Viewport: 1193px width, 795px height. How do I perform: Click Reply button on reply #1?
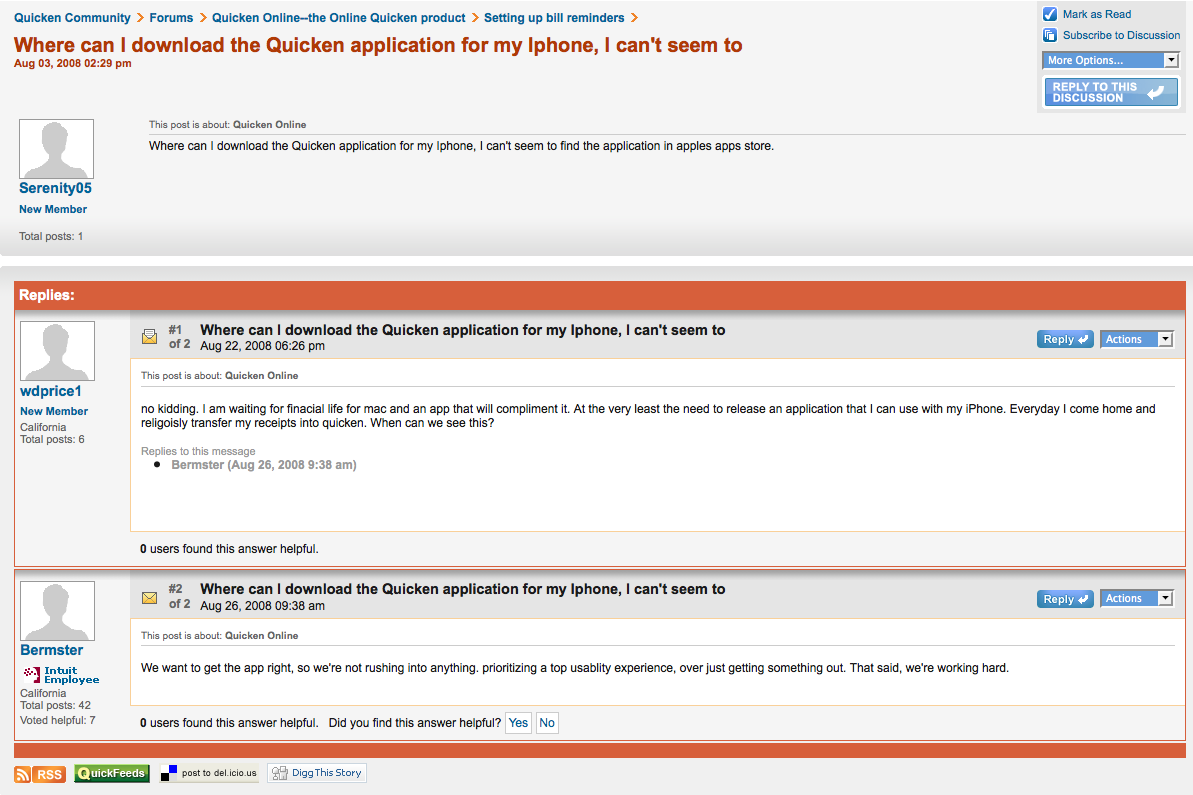tap(1065, 339)
